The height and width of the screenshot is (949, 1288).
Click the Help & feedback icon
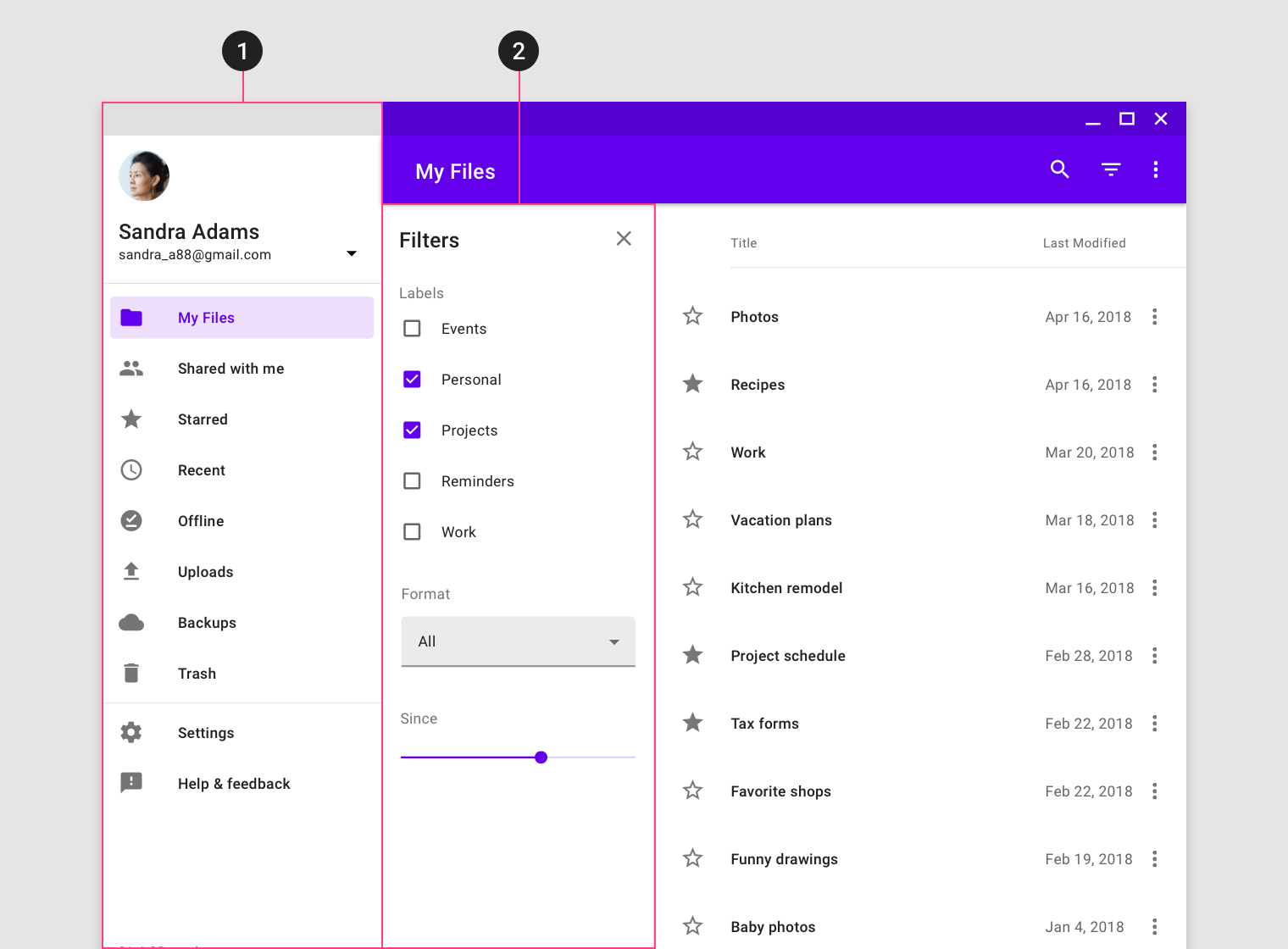[131, 782]
